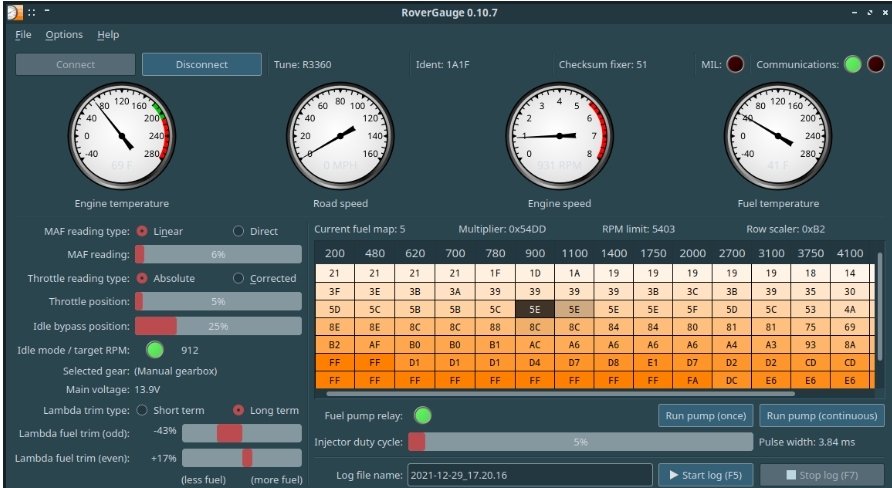Click the Idle bypass position bar
The height and width of the screenshot is (488, 892).
[218, 326]
